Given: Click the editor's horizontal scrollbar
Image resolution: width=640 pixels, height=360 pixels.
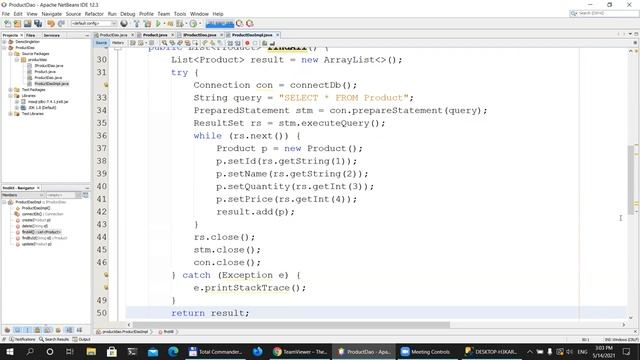Looking at the screenshot, I should pyautogui.click(x=291, y=325).
